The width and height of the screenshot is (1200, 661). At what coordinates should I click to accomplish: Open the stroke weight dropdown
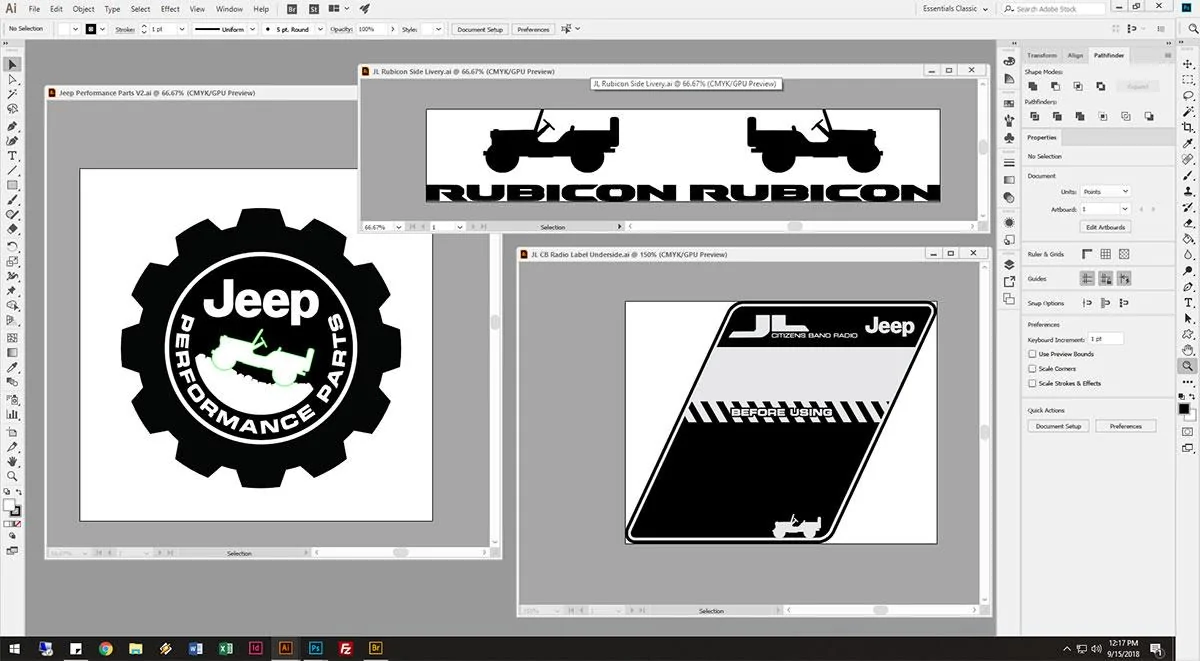tap(181, 29)
